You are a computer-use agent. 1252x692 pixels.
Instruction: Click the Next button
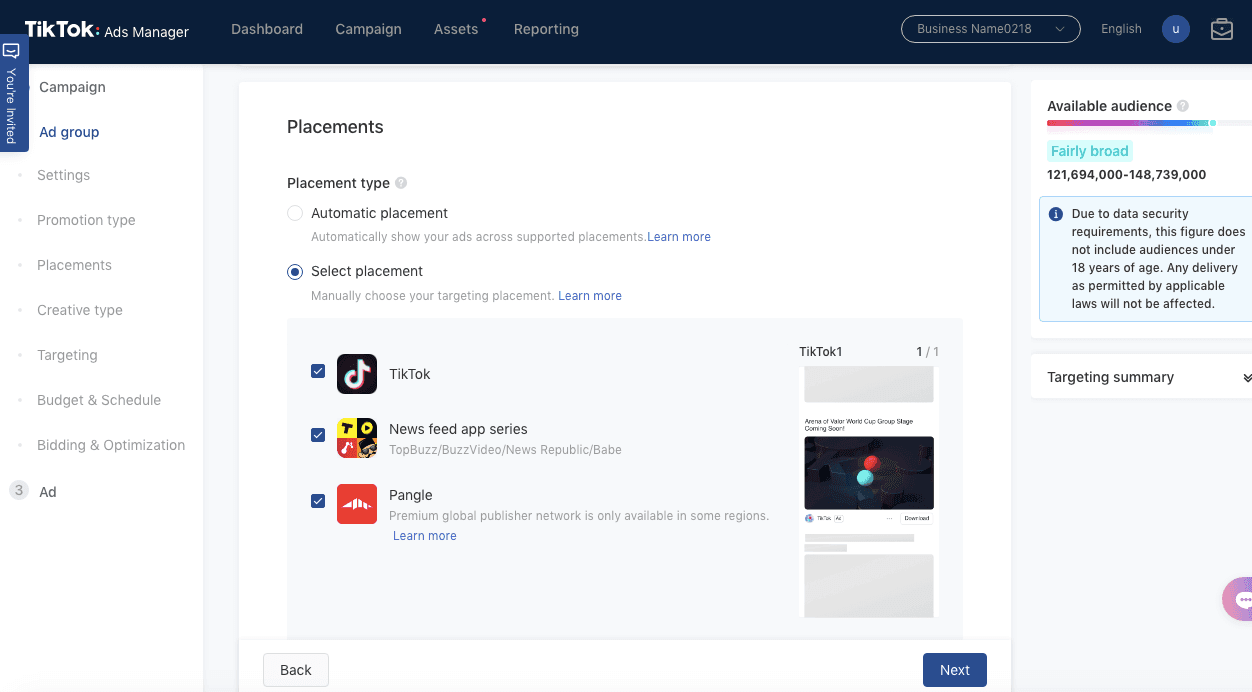(954, 670)
